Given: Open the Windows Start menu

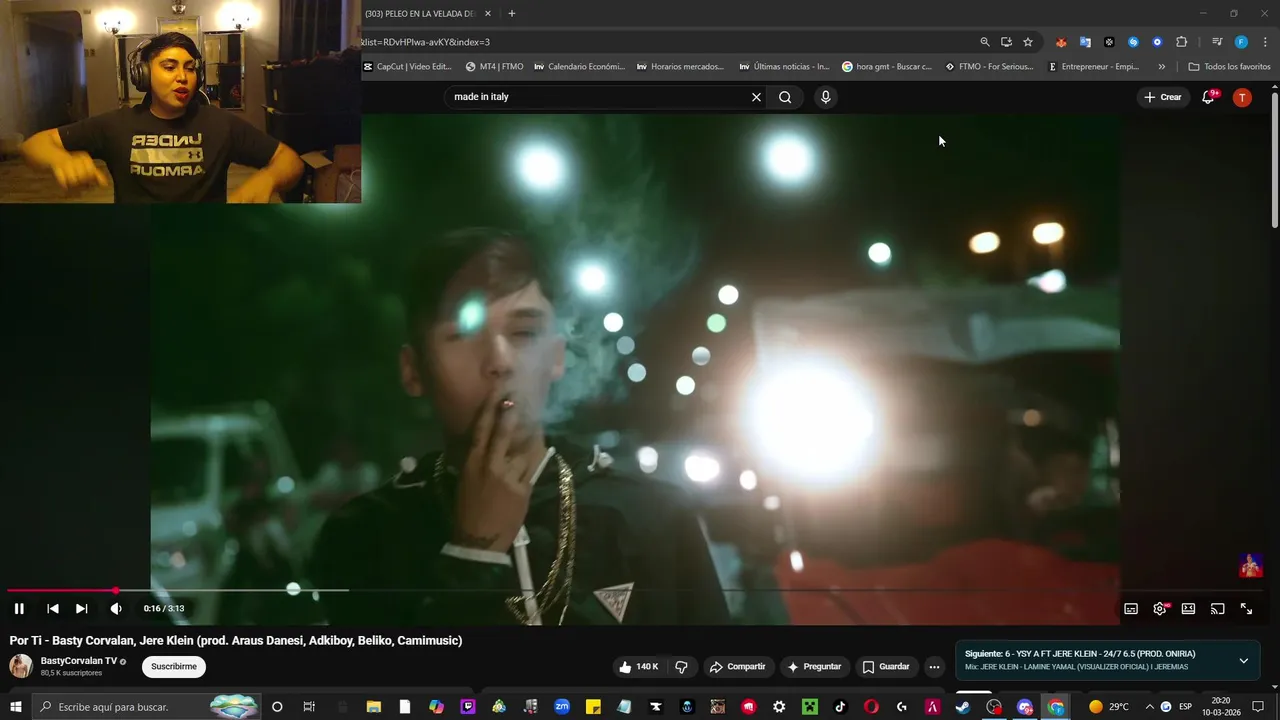Looking at the screenshot, I should coord(16,707).
